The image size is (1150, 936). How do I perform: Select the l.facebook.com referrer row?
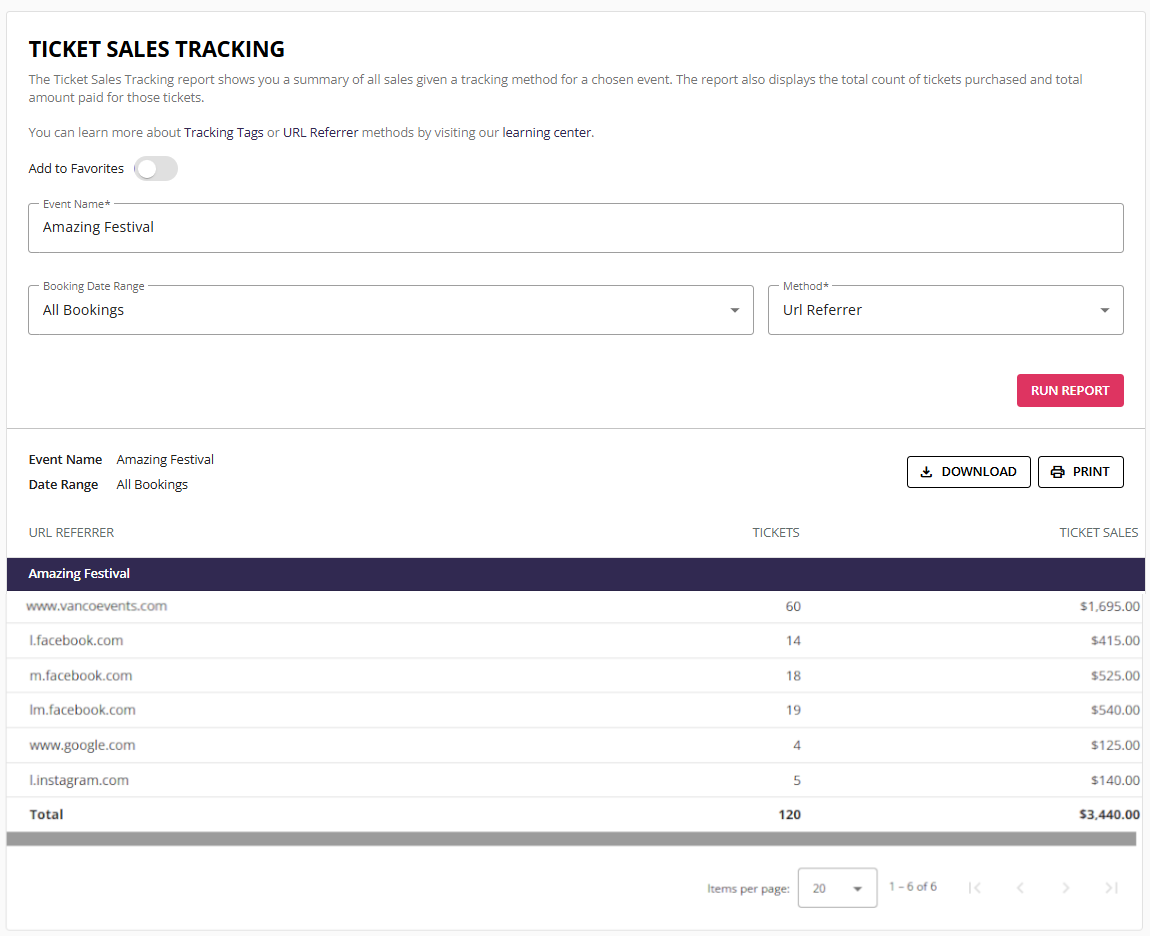pyautogui.click(x=576, y=641)
